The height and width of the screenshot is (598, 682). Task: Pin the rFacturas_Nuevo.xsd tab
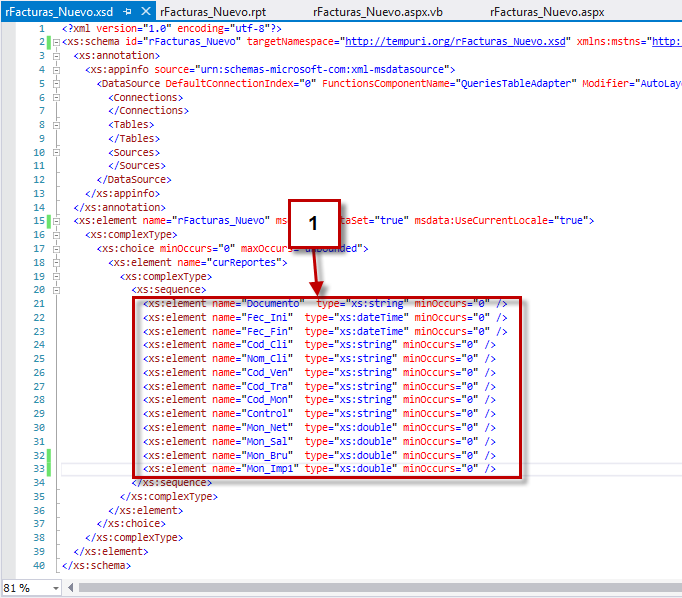tap(127, 11)
